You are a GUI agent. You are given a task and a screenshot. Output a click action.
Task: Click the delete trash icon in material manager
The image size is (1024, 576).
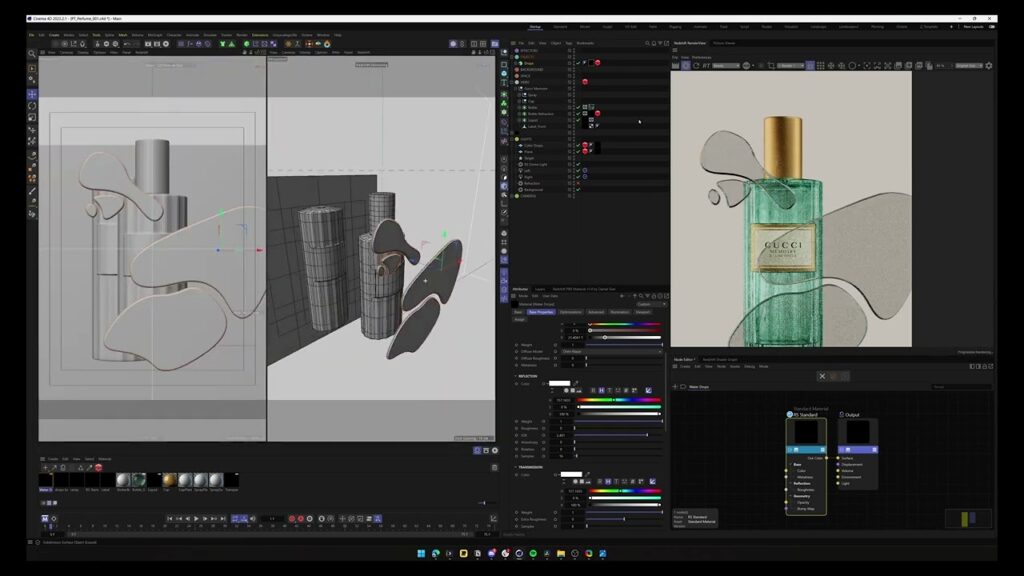63,468
